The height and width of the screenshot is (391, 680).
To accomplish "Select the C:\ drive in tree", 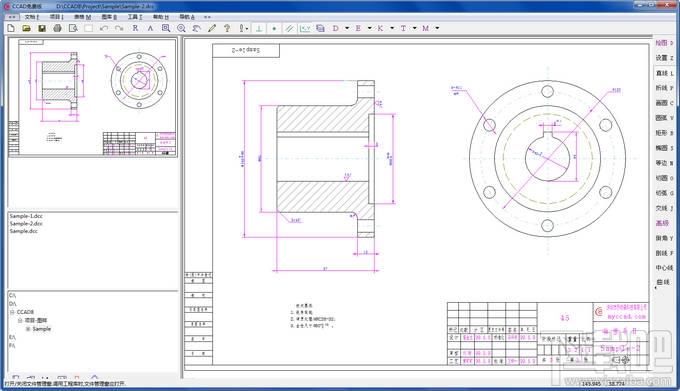I will tap(13, 295).
